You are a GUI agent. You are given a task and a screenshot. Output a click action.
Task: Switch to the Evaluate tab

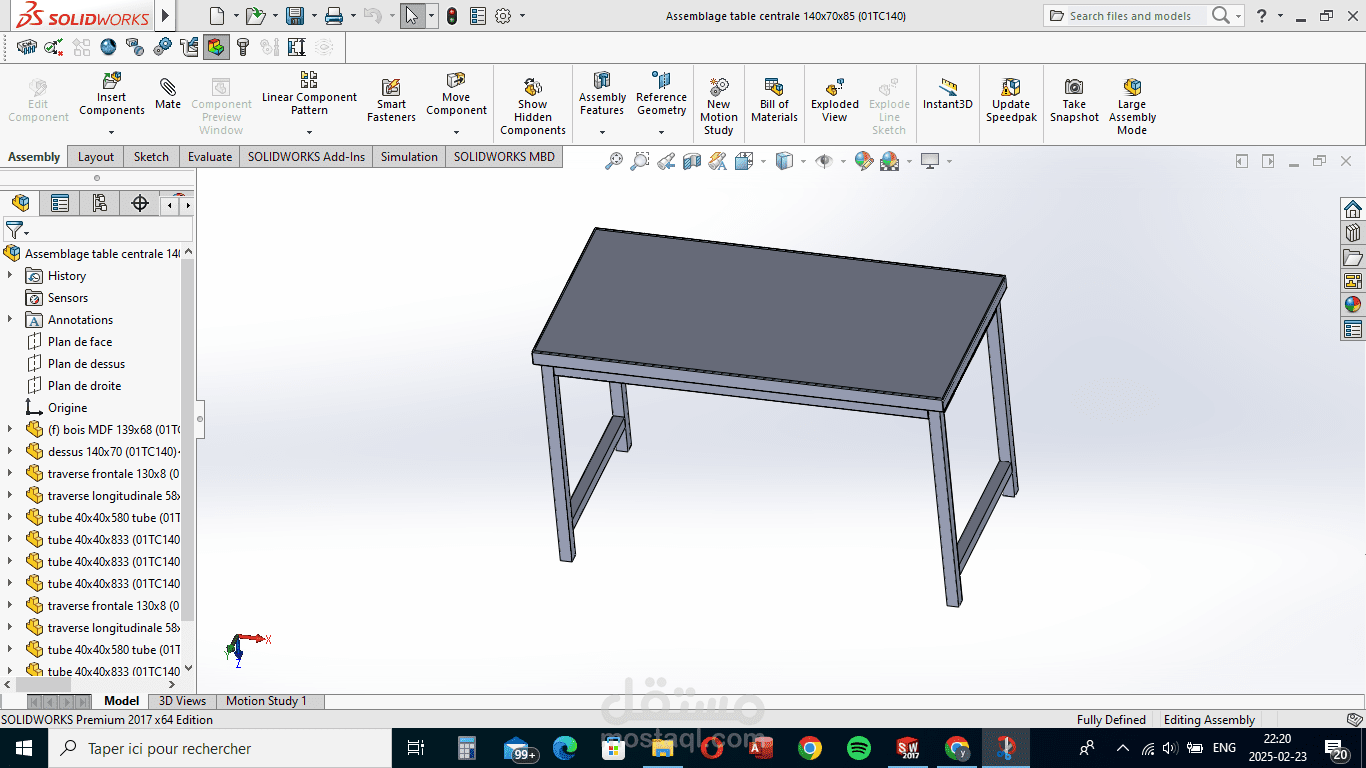210,156
